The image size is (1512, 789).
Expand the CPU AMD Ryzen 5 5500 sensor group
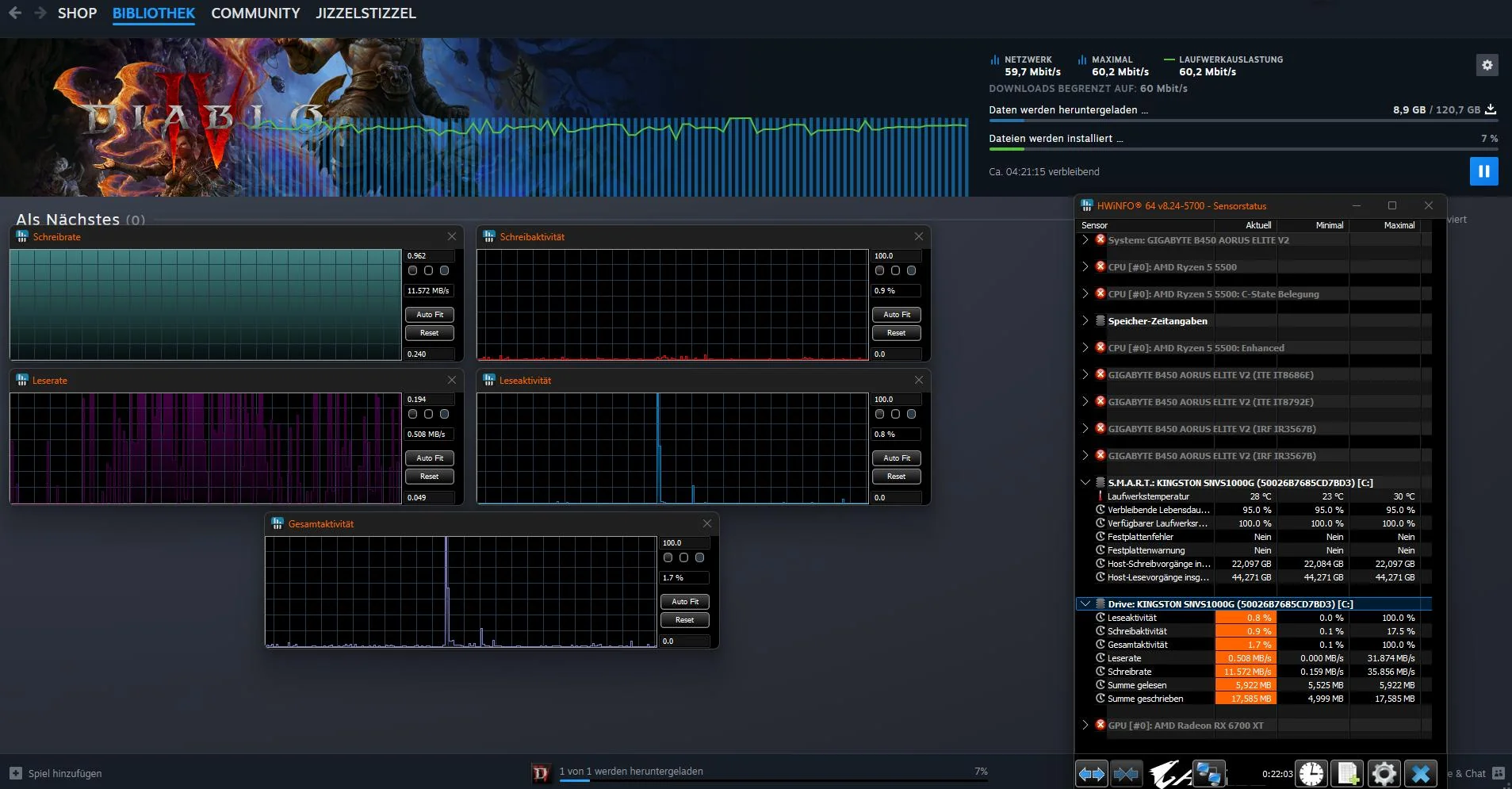(1085, 267)
